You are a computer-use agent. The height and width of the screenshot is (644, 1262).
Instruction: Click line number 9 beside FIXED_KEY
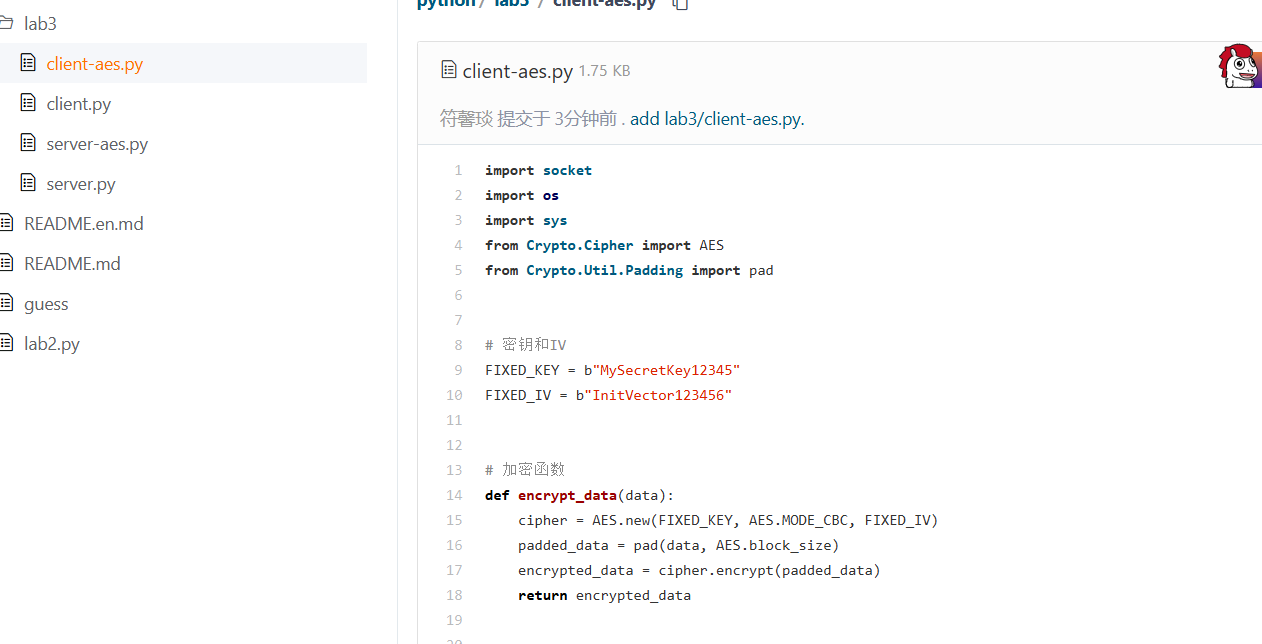(x=458, y=370)
